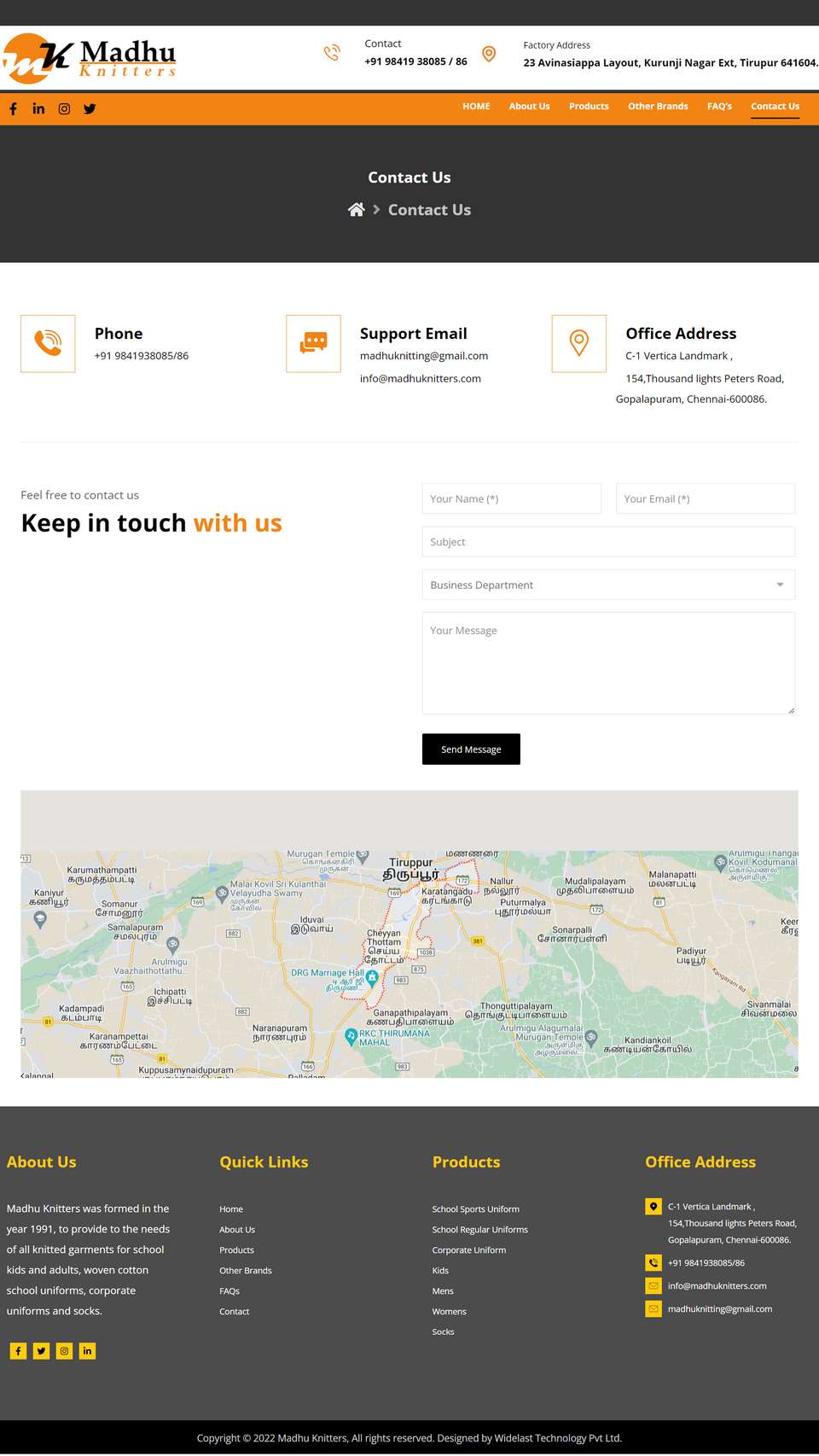Focus the Your Email input field
This screenshot has height=1456, width=819.
706,498
